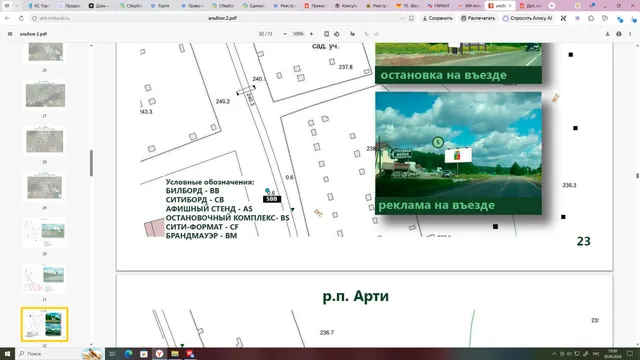Expand the tab list dropdown arrow
The image size is (640, 360).
click(17, 6)
